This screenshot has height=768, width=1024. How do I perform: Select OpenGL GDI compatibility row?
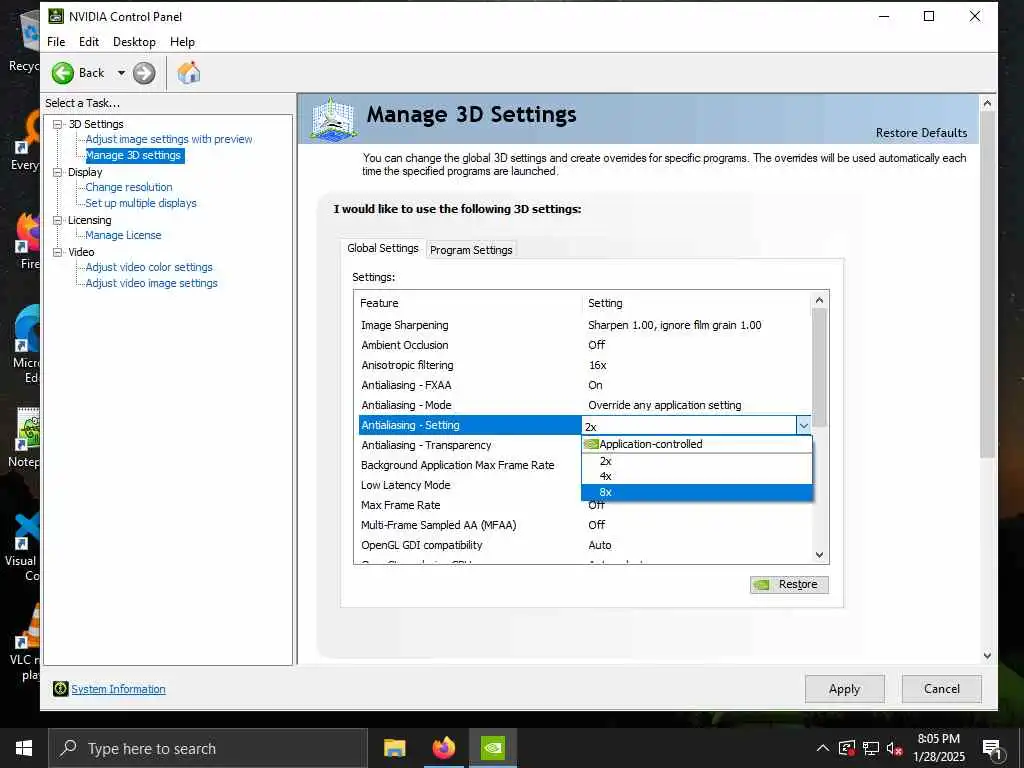(584, 545)
